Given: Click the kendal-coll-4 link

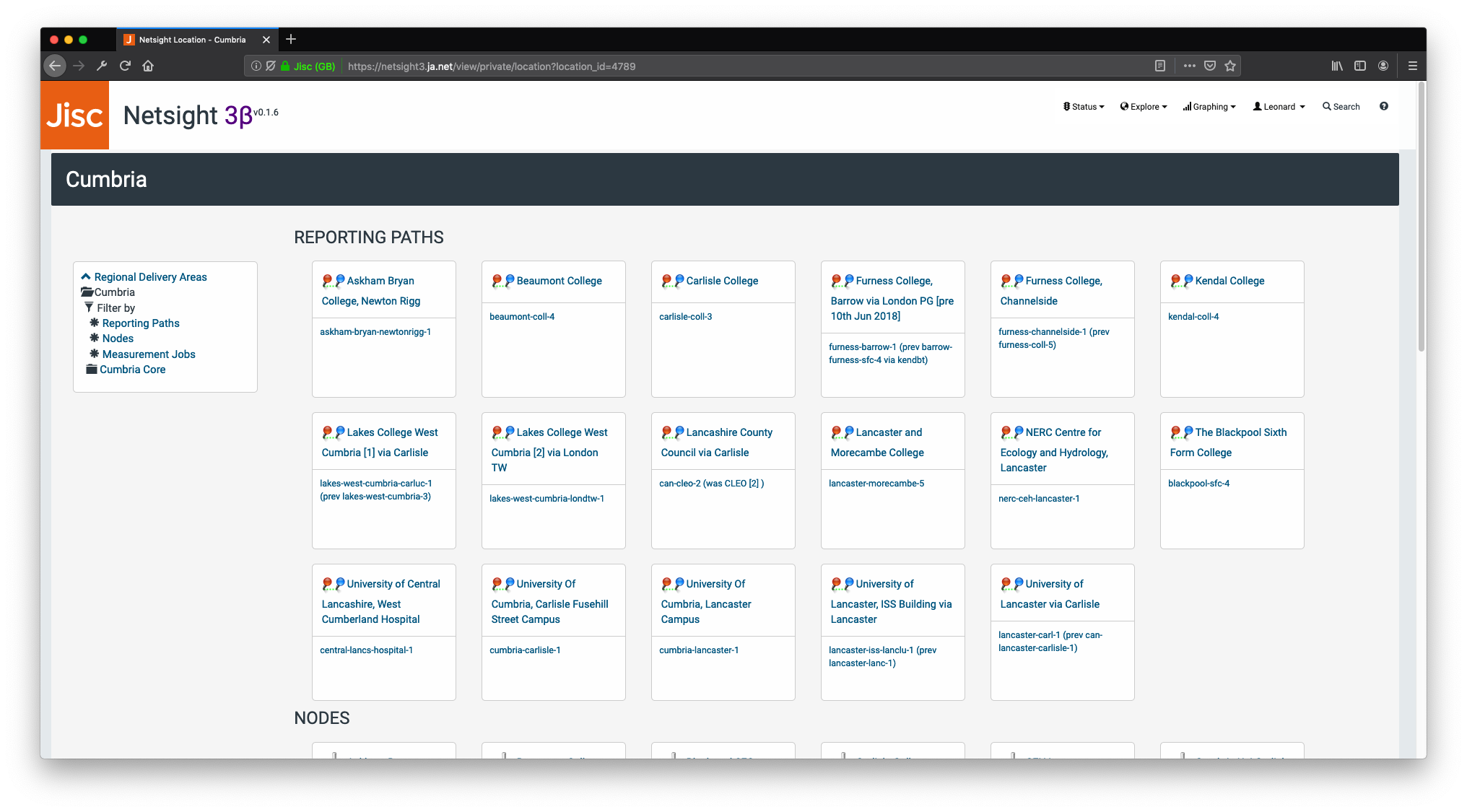Looking at the screenshot, I should click(x=1193, y=317).
